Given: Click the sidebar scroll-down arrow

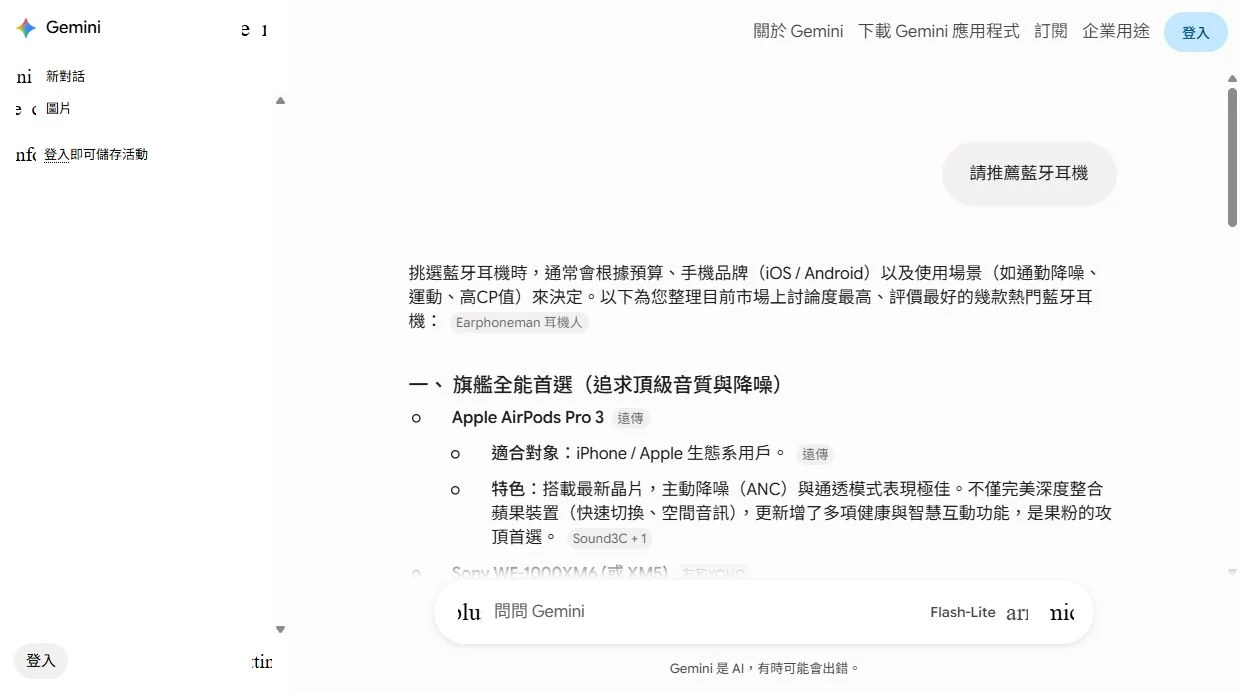Looking at the screenshot, I should (x=281, y=629).
